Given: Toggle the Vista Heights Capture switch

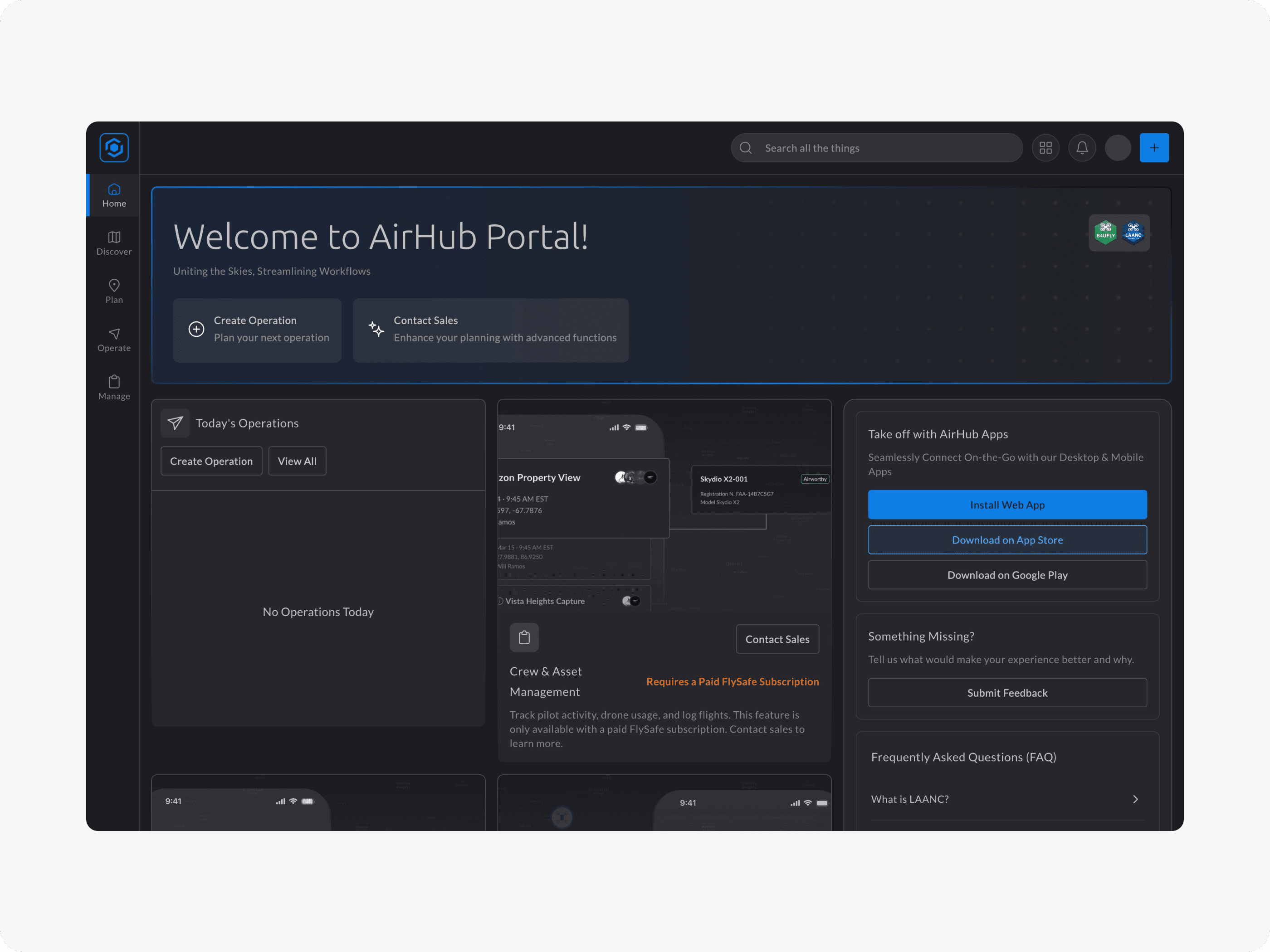Looking at the screenshot, I should [631, 601].
